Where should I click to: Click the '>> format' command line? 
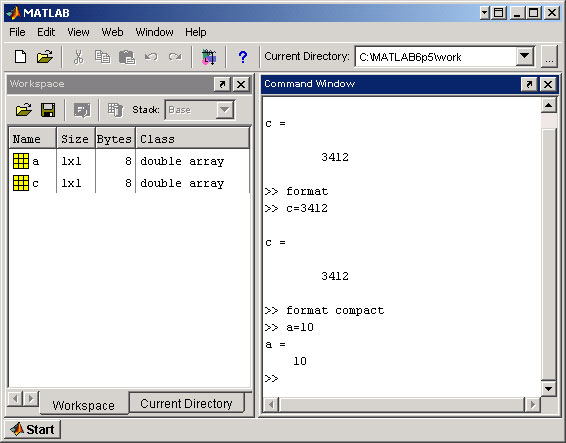tap(296, 191)
